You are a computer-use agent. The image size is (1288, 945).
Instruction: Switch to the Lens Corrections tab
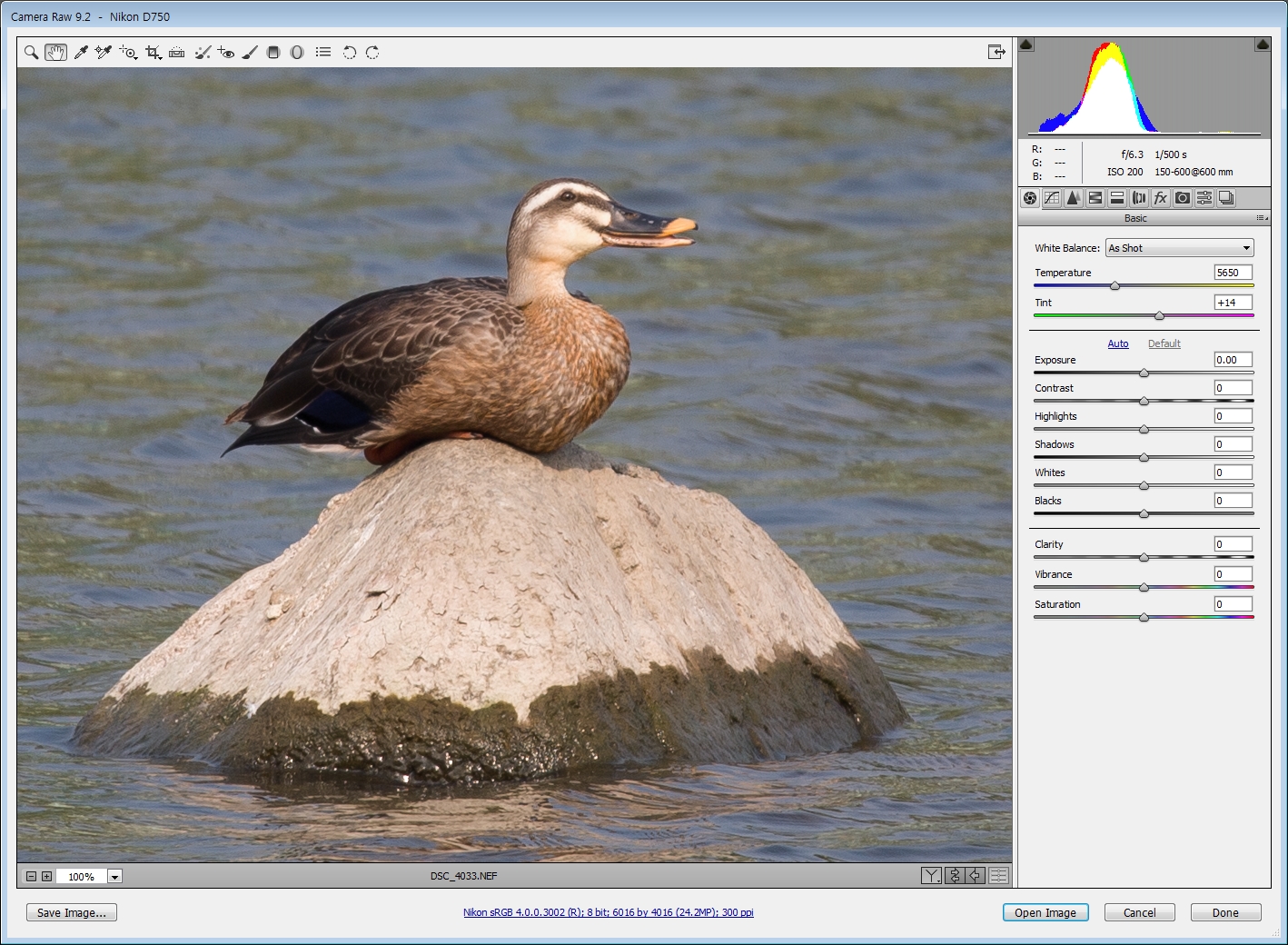pos(1139,198)
